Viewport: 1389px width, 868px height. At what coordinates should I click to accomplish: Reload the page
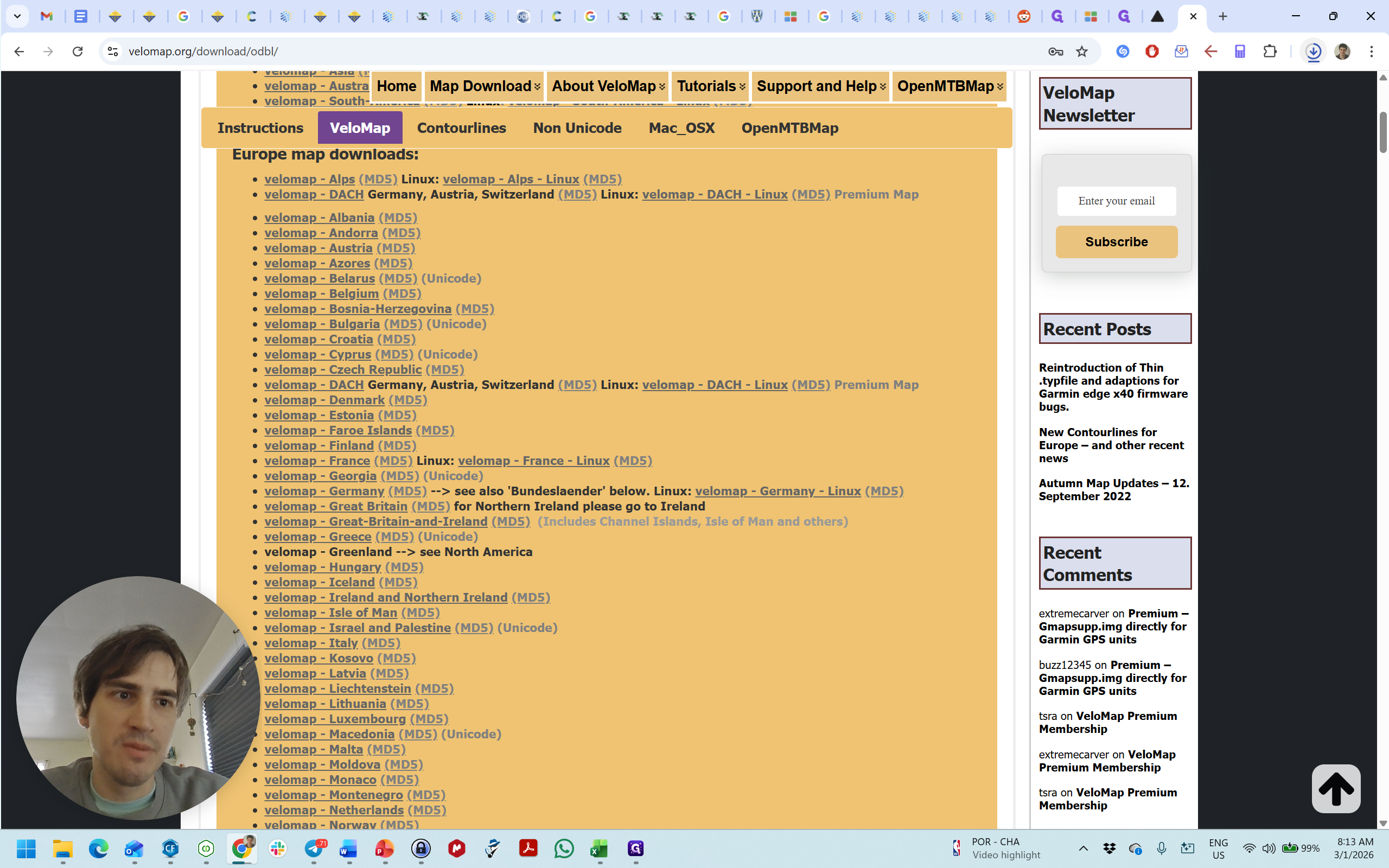pyautogui.click(x=78, y=52)
